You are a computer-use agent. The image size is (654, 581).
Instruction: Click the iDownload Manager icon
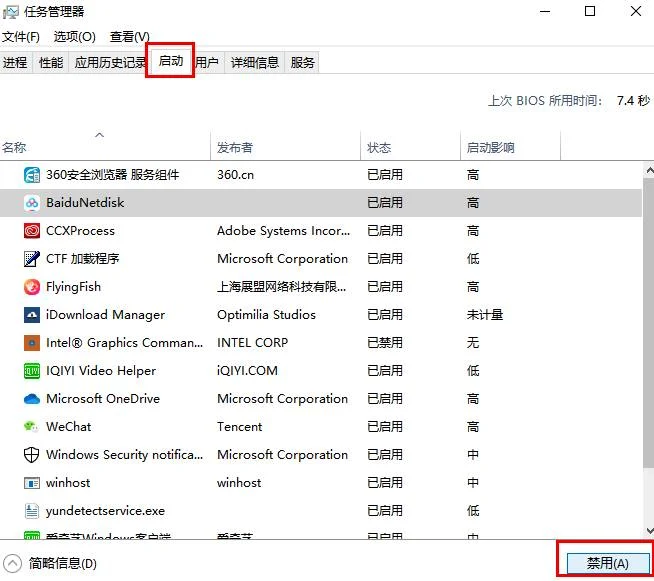coord(30,315)
